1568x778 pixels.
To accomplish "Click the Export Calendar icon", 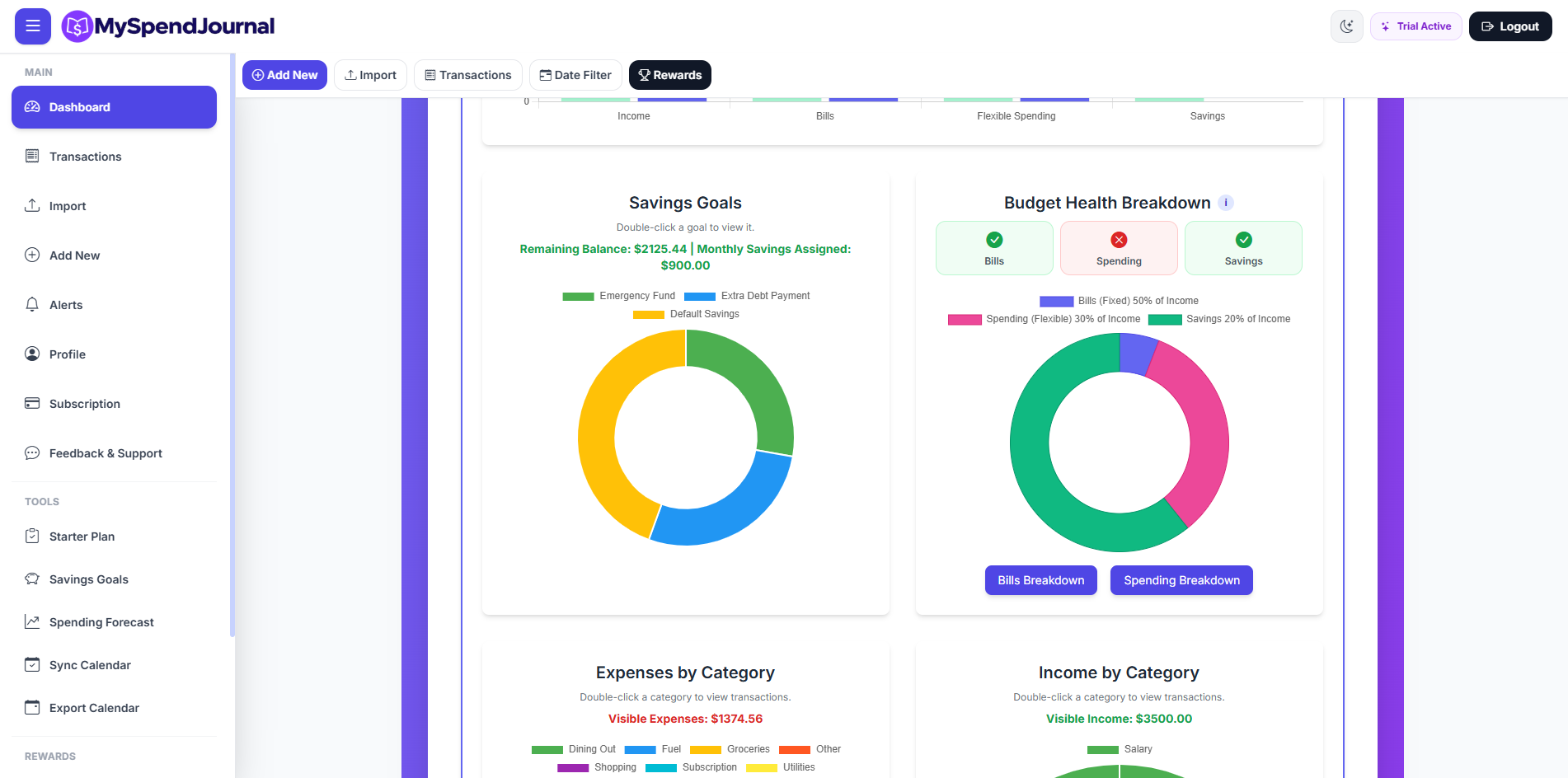I will point(32,707).
